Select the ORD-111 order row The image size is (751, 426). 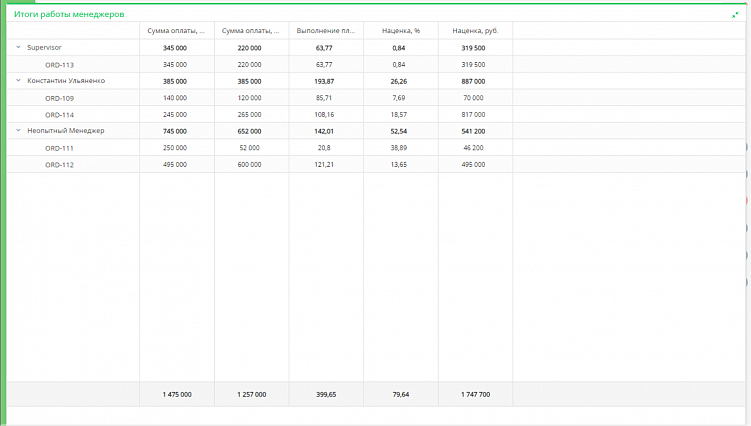point(60,148)
